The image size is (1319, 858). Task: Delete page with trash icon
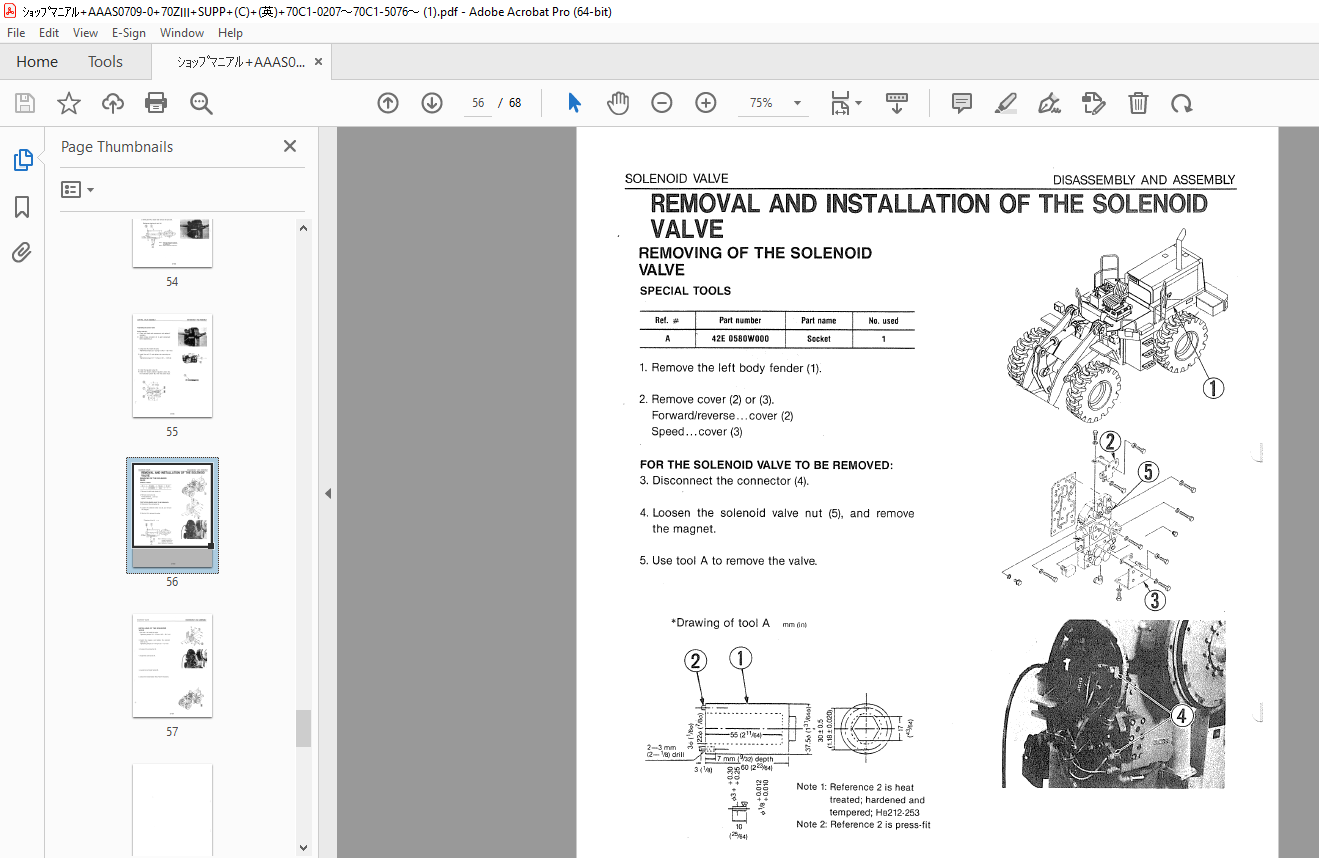[1138, 103]
